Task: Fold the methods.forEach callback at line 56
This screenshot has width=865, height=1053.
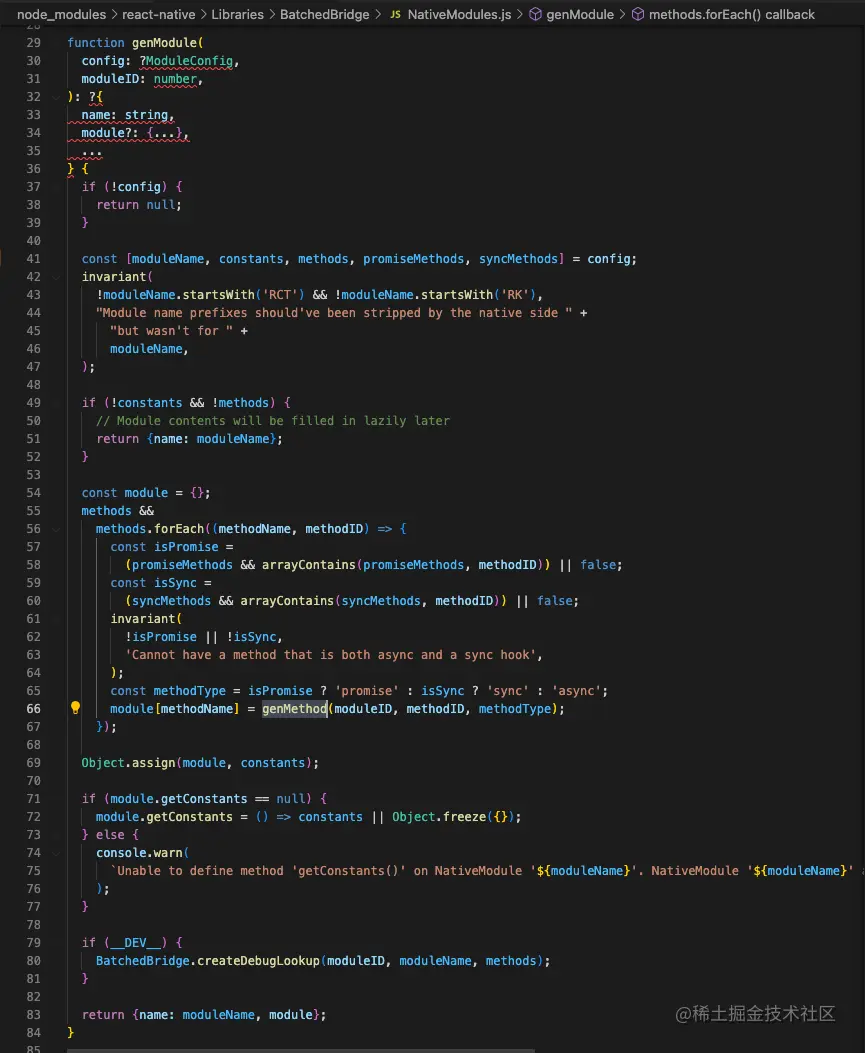Action: point(56,529)
